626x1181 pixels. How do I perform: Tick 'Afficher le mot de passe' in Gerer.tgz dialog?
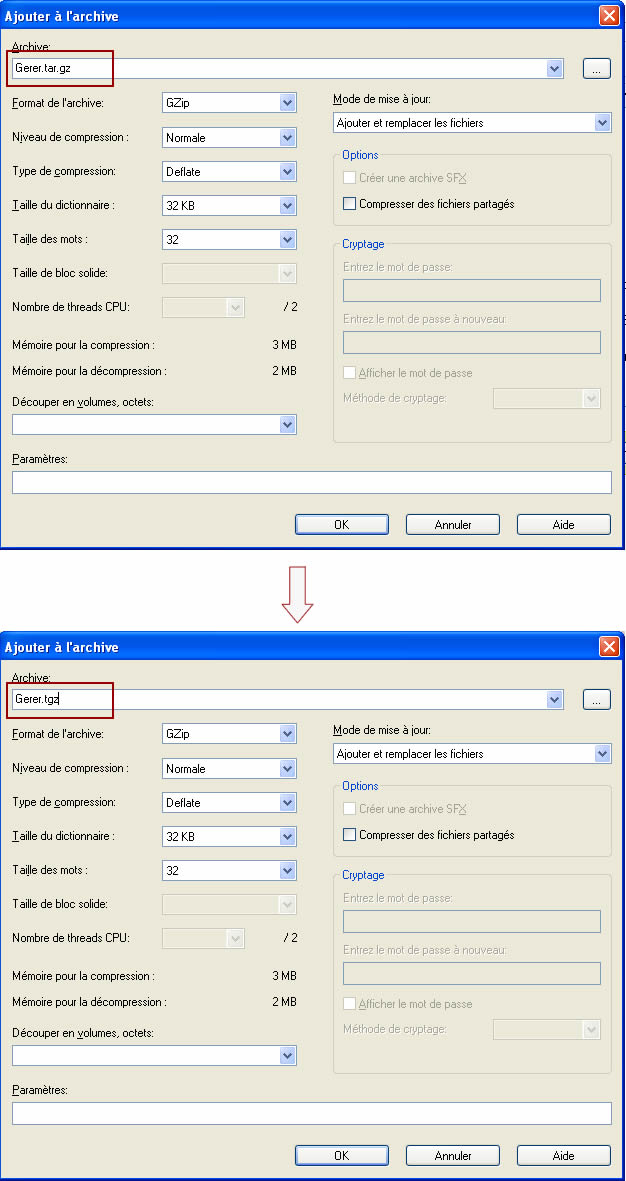(x=349, y=1004)
